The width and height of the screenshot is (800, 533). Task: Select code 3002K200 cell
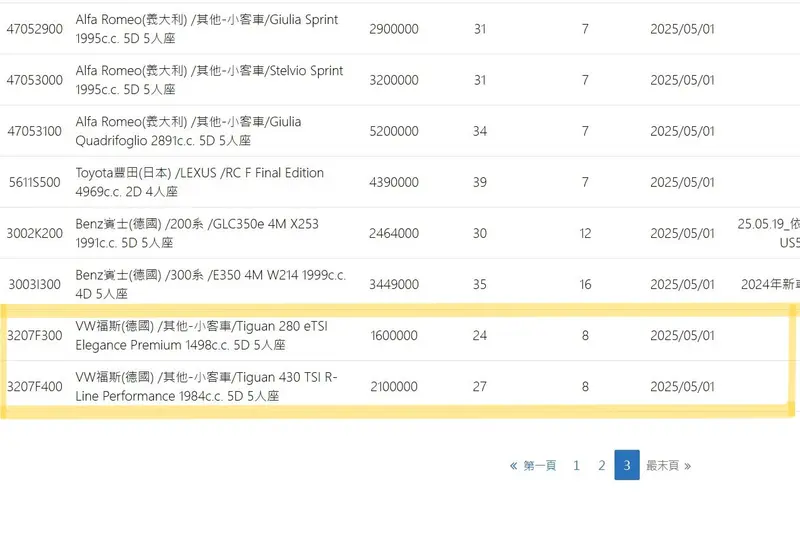pyautogui.click(x=35, y=233)
